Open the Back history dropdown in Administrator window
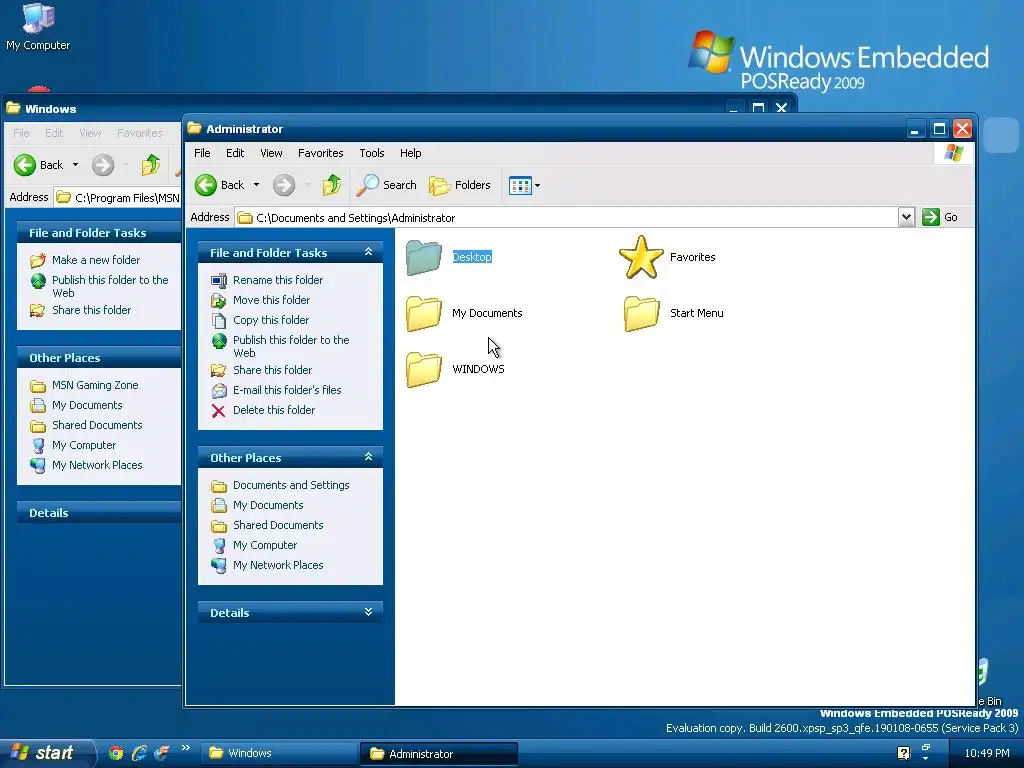The width and height of the screenshot is (1024, 768). pos(256,185)
